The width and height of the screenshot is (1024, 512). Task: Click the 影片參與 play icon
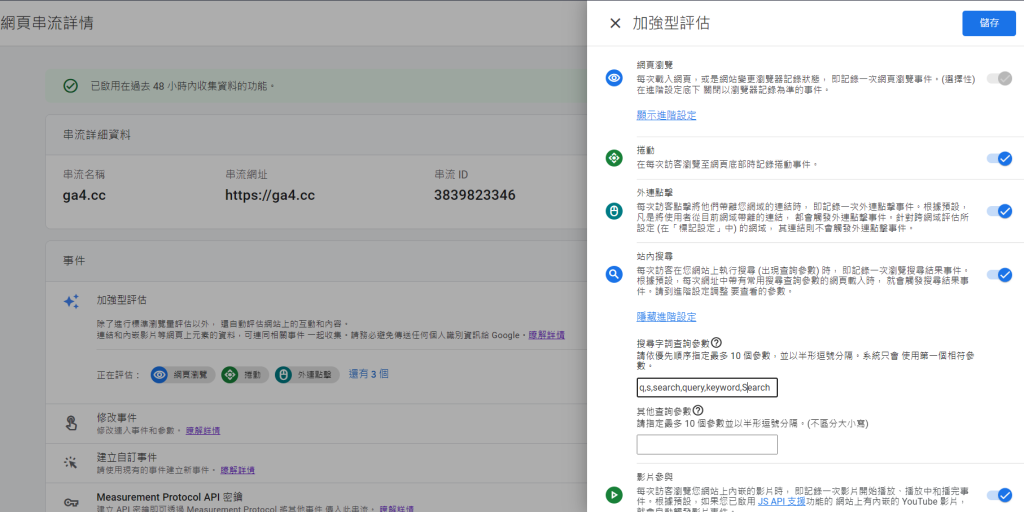point(614,494)
